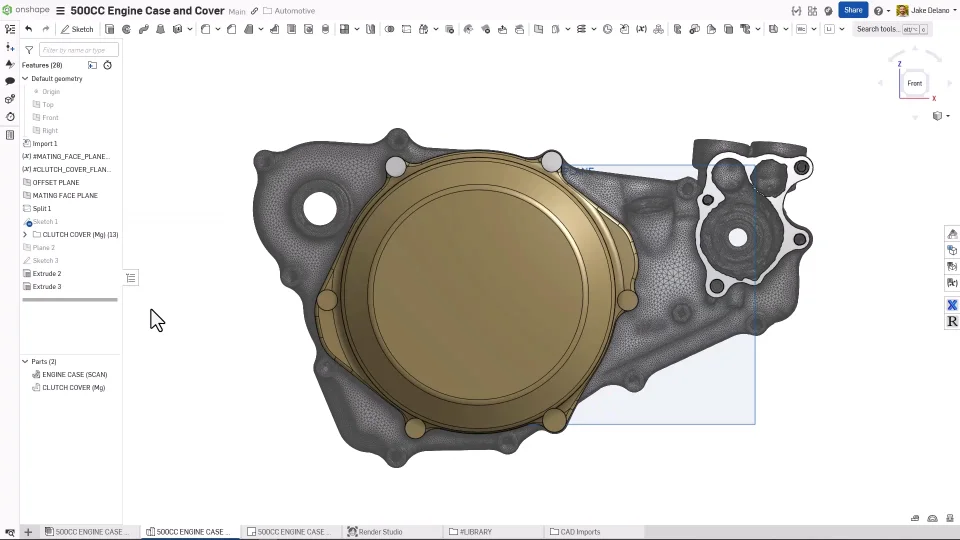Open the Help question mark icon
The height and width of the screenshot is (540, 960).
click(x=878, y=10)
